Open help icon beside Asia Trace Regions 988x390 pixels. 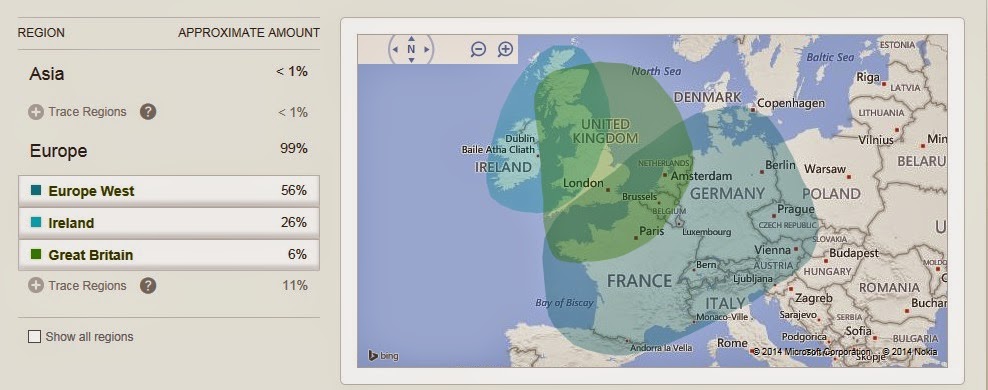pyautogui.click(x=147, y=112)
